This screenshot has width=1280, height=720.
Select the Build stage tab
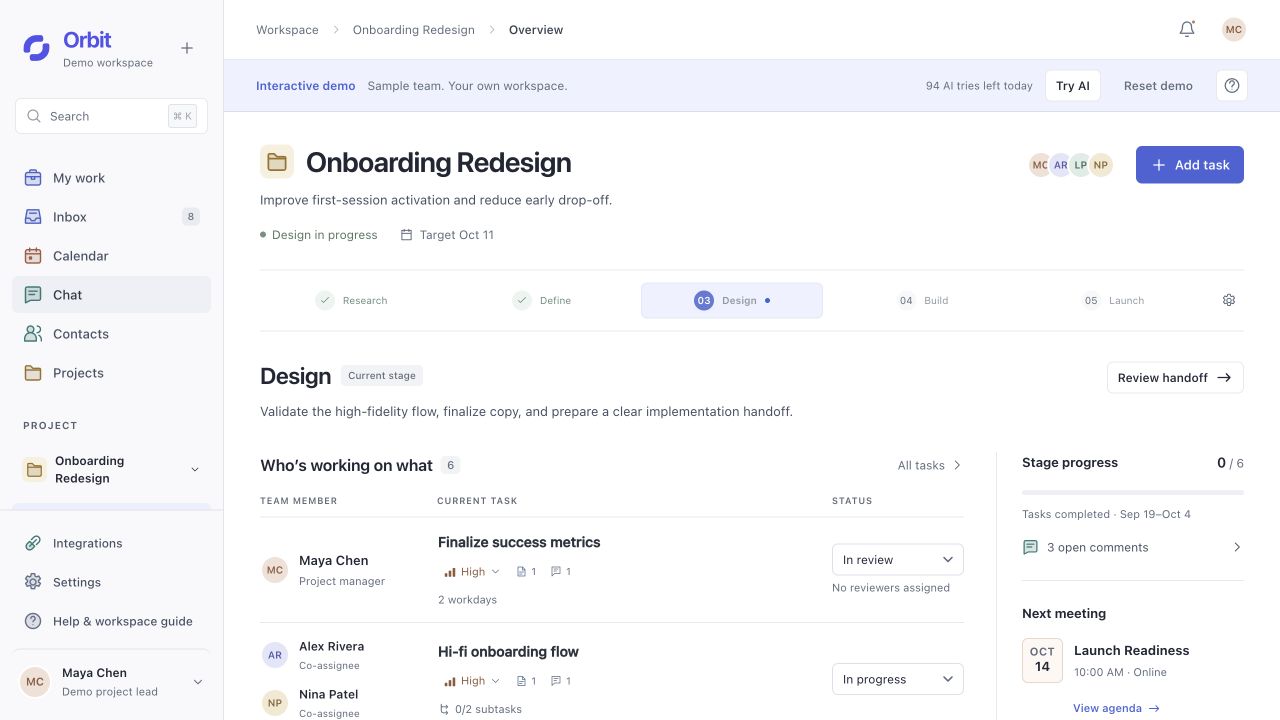click(x=923, y=300)
